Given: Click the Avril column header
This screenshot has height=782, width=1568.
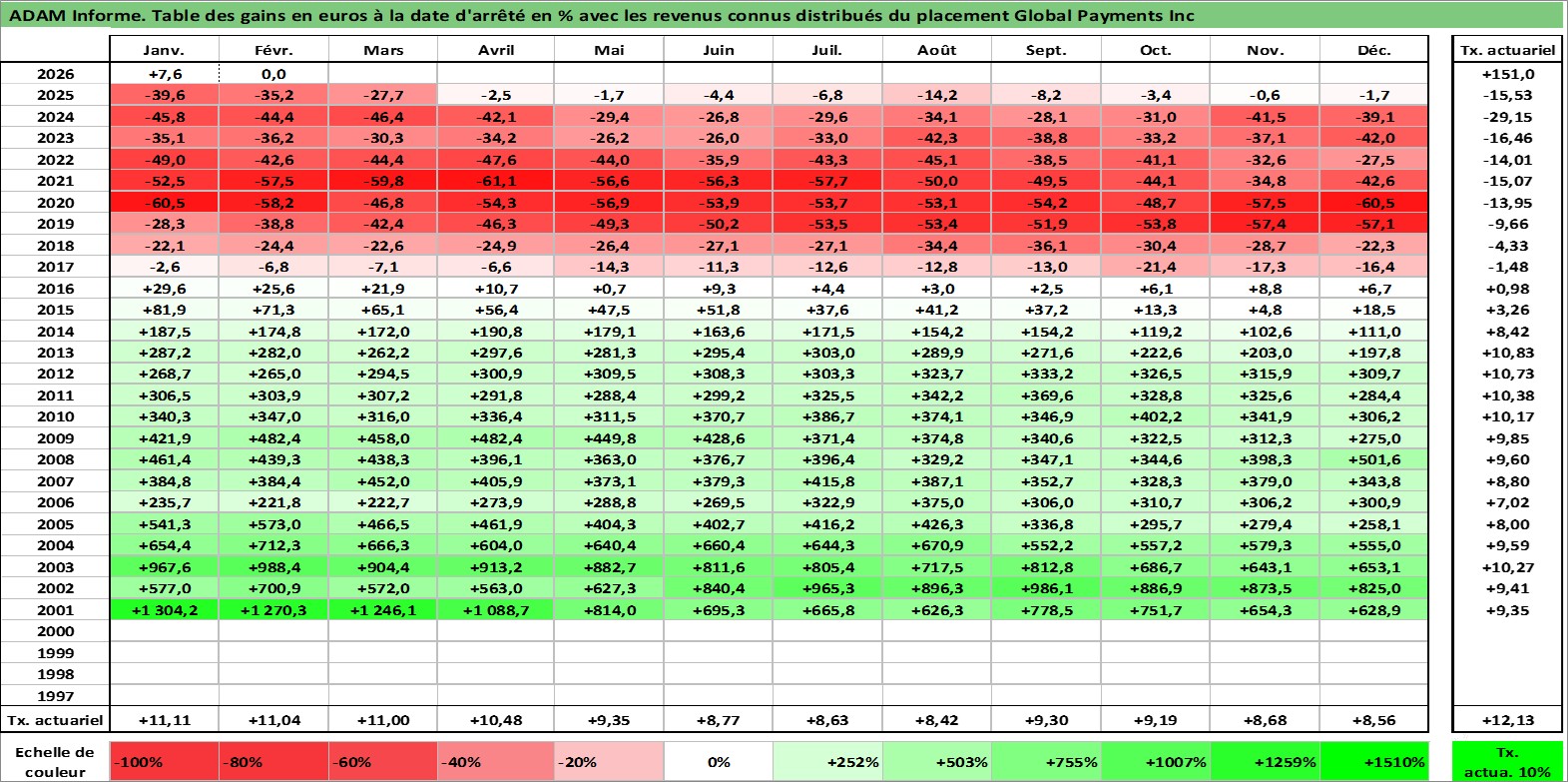Looking at the screenshot, I should (495, 50).
